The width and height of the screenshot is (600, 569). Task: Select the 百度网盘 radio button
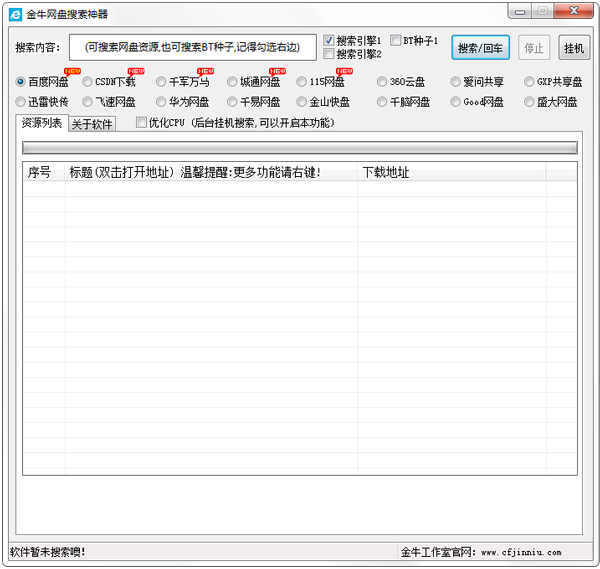point(20,82)
